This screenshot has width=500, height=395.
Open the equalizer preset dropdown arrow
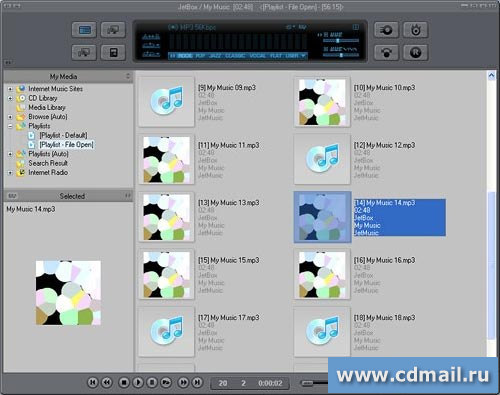point(303,56)
